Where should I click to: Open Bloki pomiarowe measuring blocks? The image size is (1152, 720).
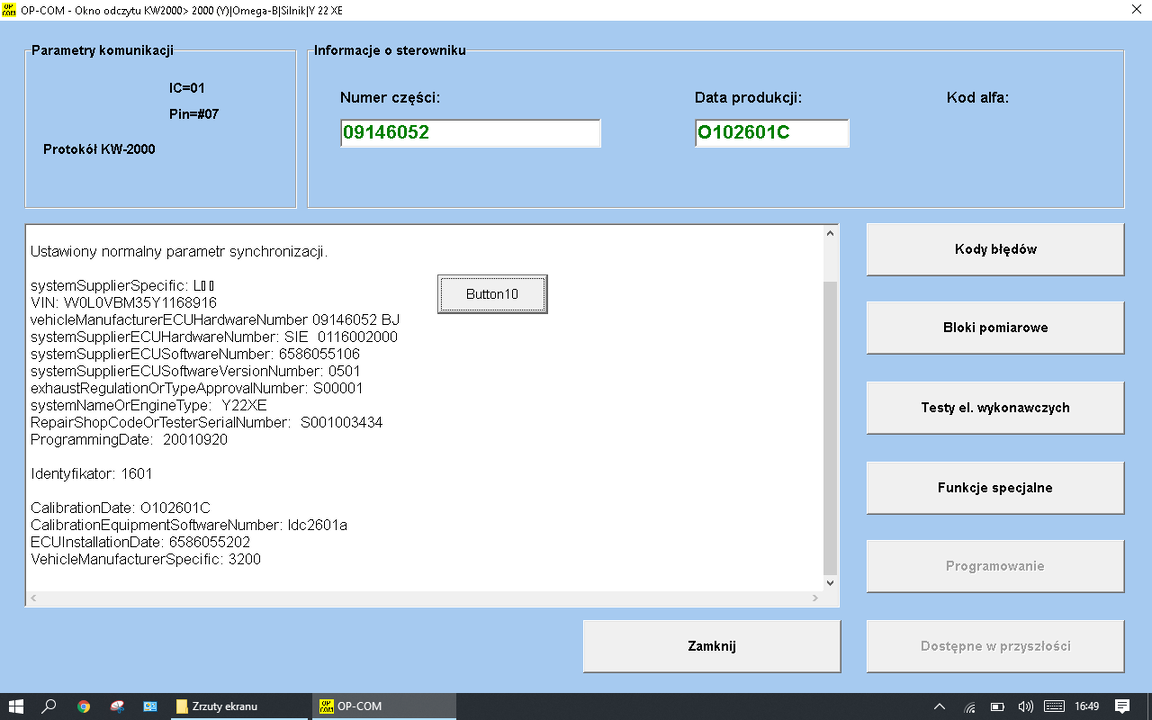[995, 328]
